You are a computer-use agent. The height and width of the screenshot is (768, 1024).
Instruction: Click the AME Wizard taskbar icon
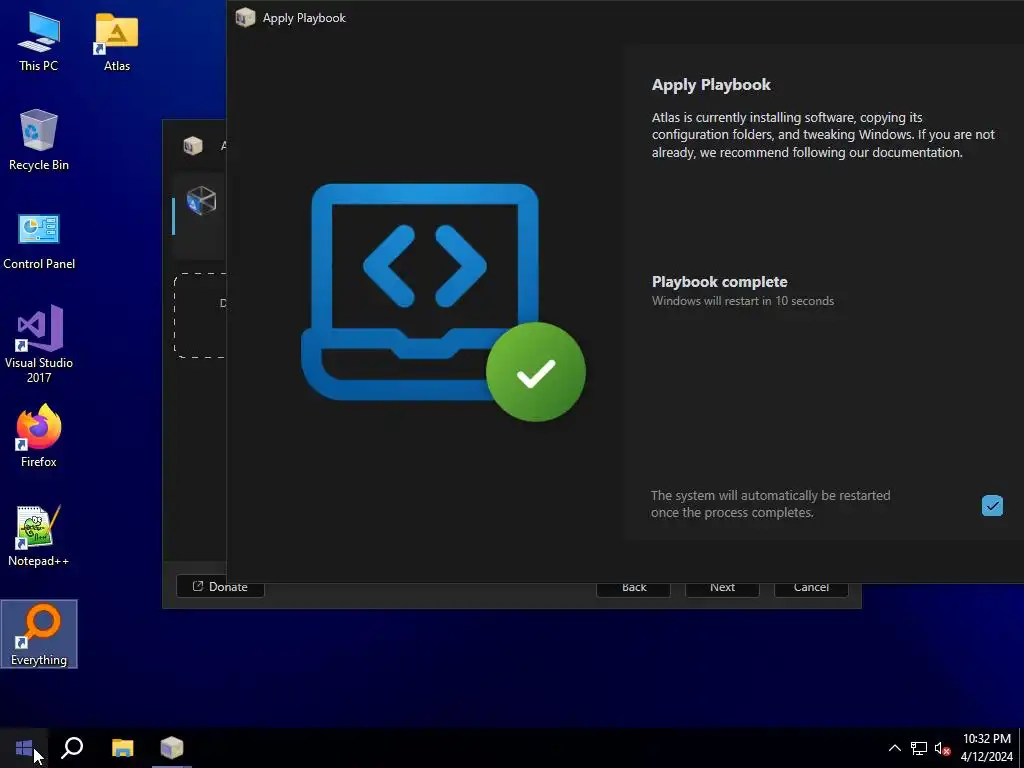tap(172, 748)
